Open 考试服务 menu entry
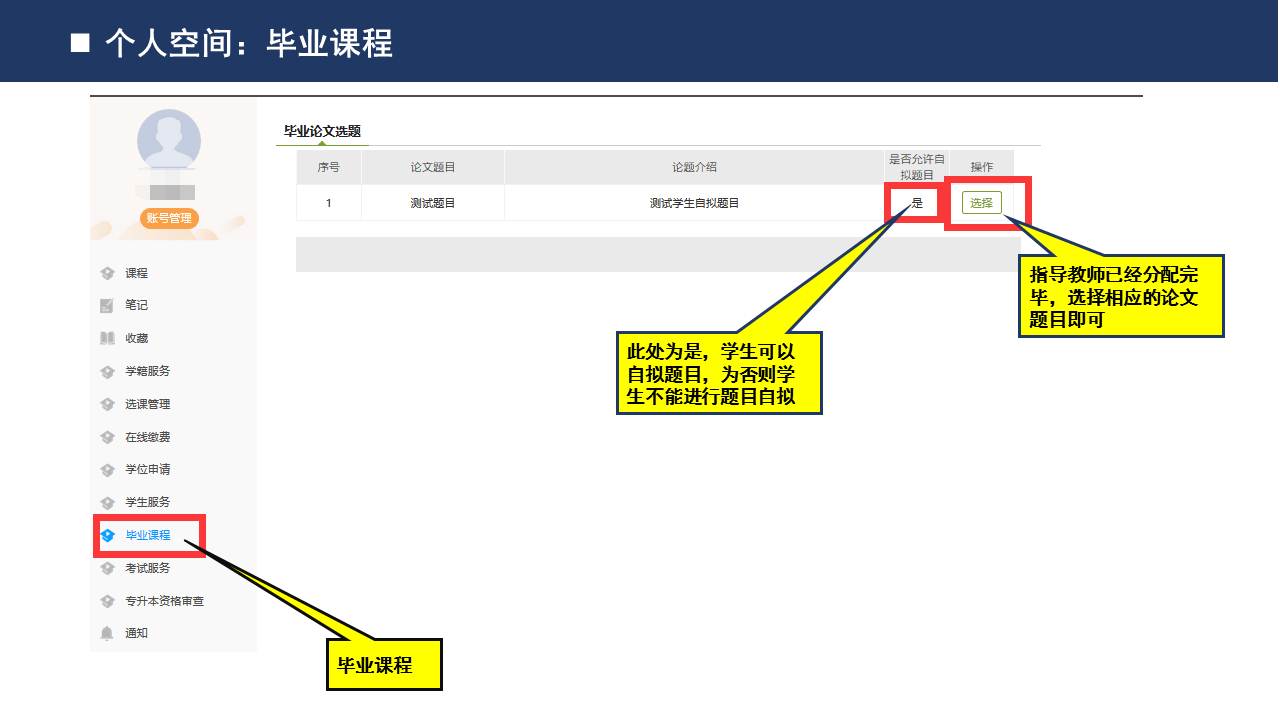This screenshot has height=720, width=1280. tap(147, 568)
